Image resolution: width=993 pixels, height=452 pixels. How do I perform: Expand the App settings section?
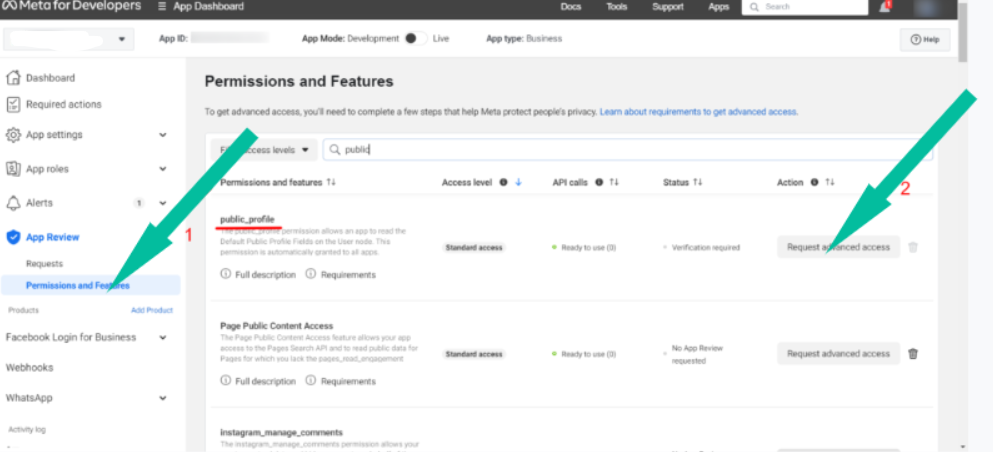[163, 135]
